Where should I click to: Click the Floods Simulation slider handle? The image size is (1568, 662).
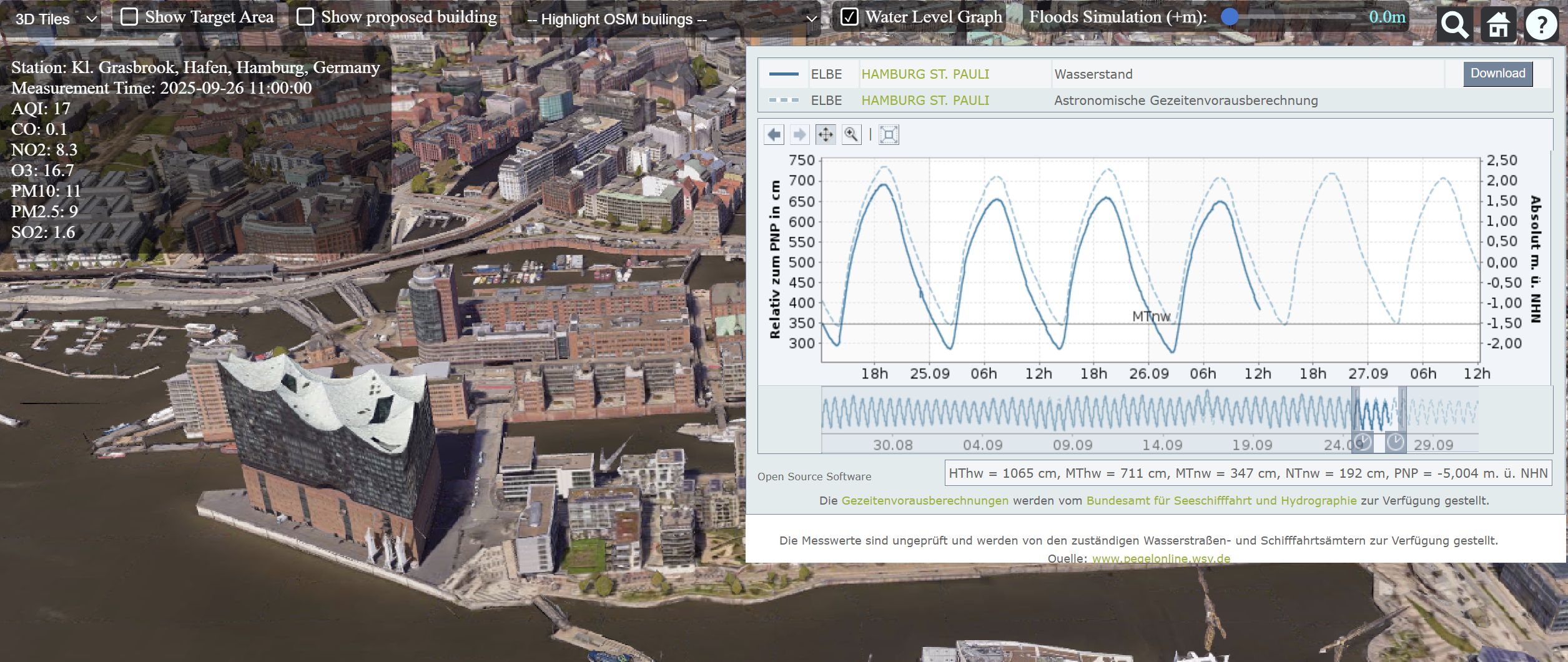[x=1230, y=17]
